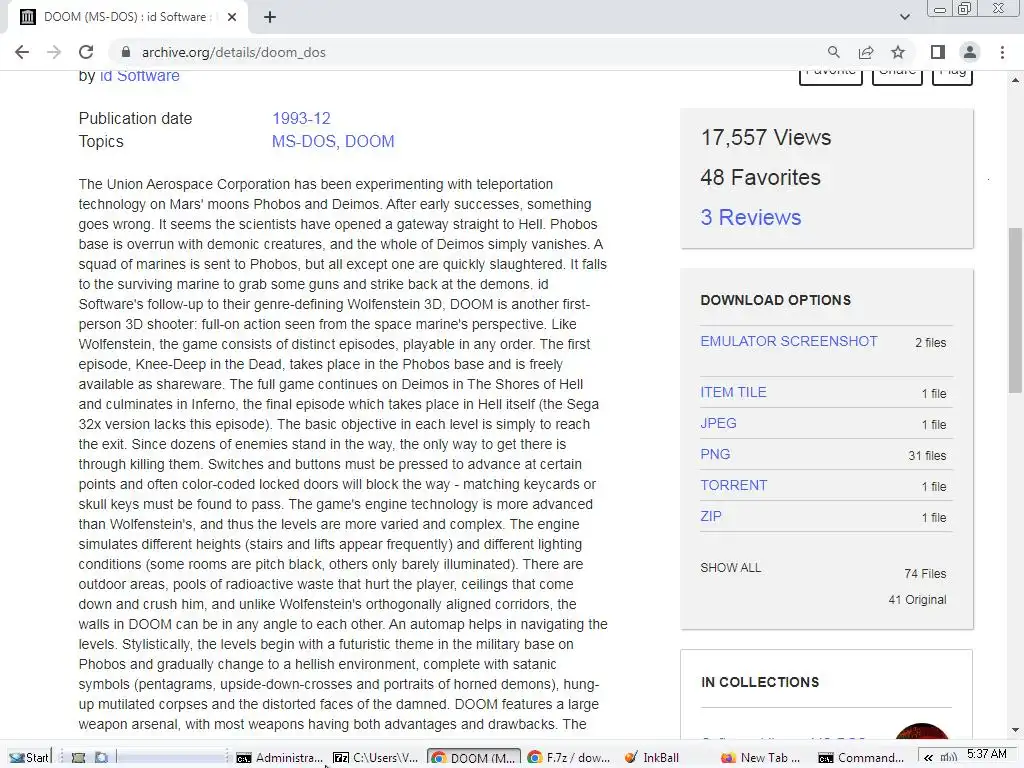1024x768 pixels.
Task: Jump to the 3 Reviews section
Action: point(750,217)
